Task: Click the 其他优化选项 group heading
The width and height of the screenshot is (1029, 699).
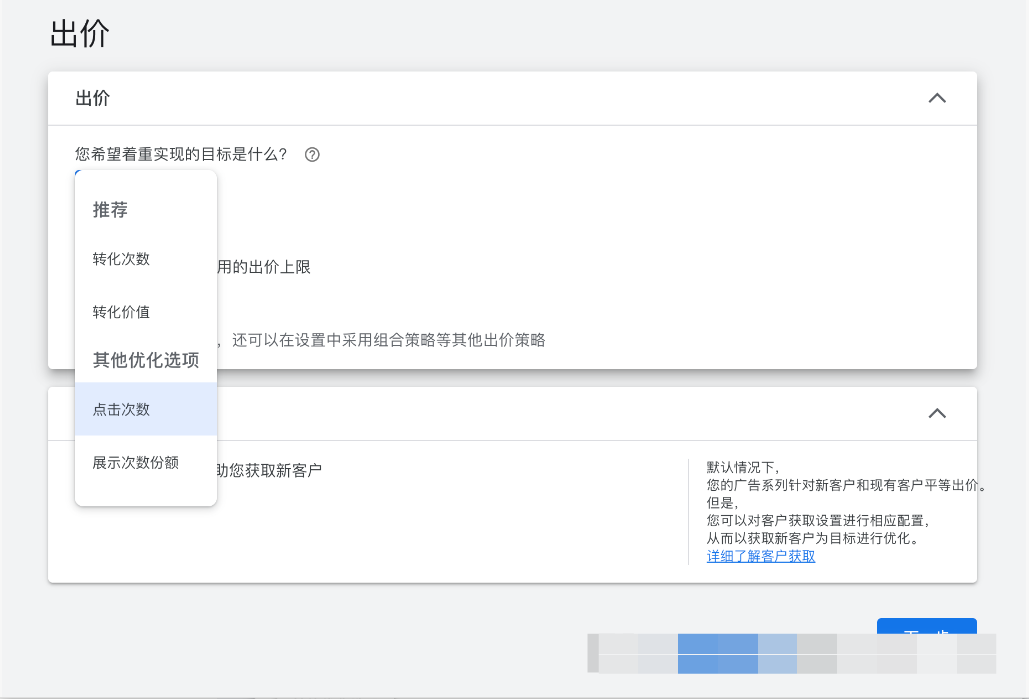Action: click(146, 360)
